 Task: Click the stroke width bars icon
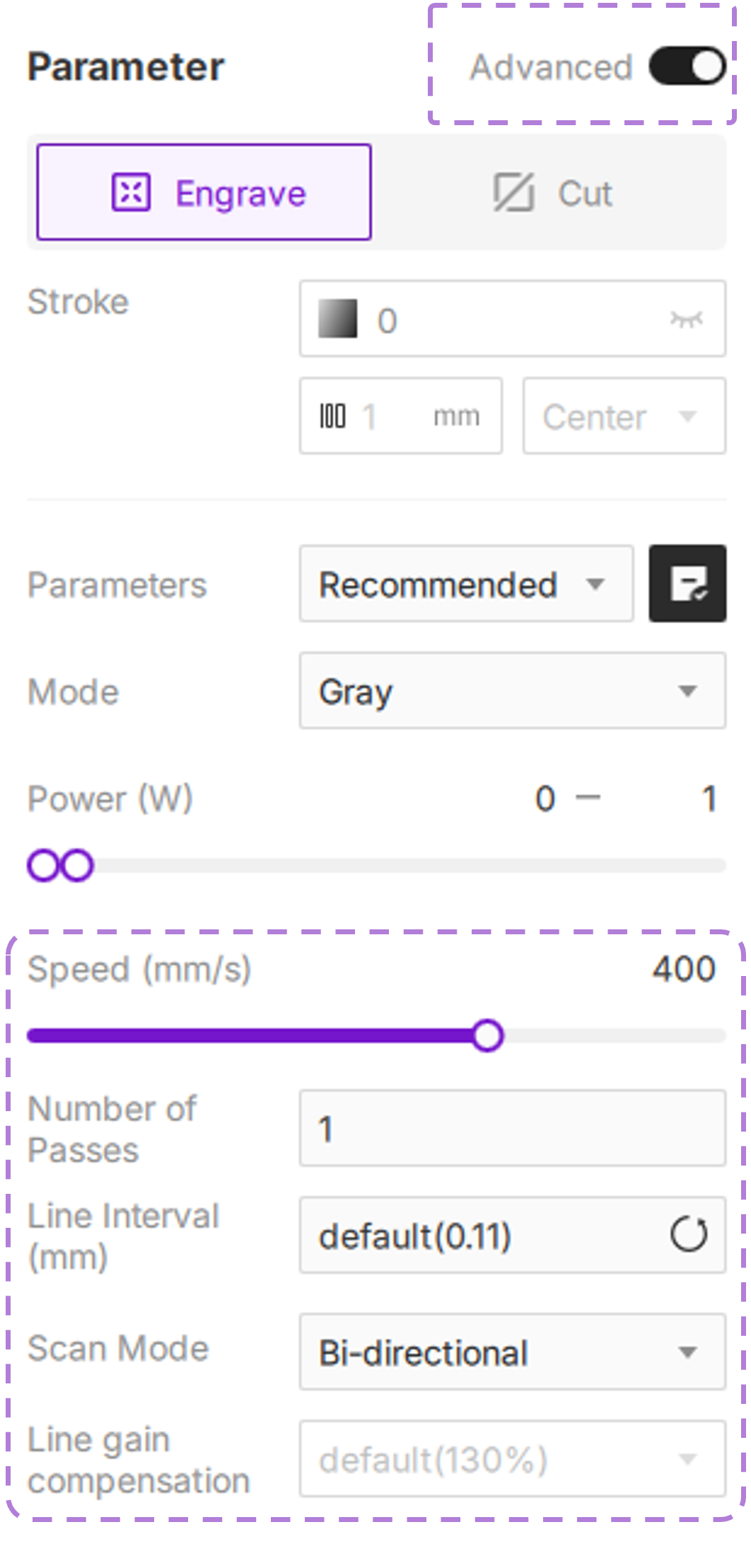tap(332, 416)
